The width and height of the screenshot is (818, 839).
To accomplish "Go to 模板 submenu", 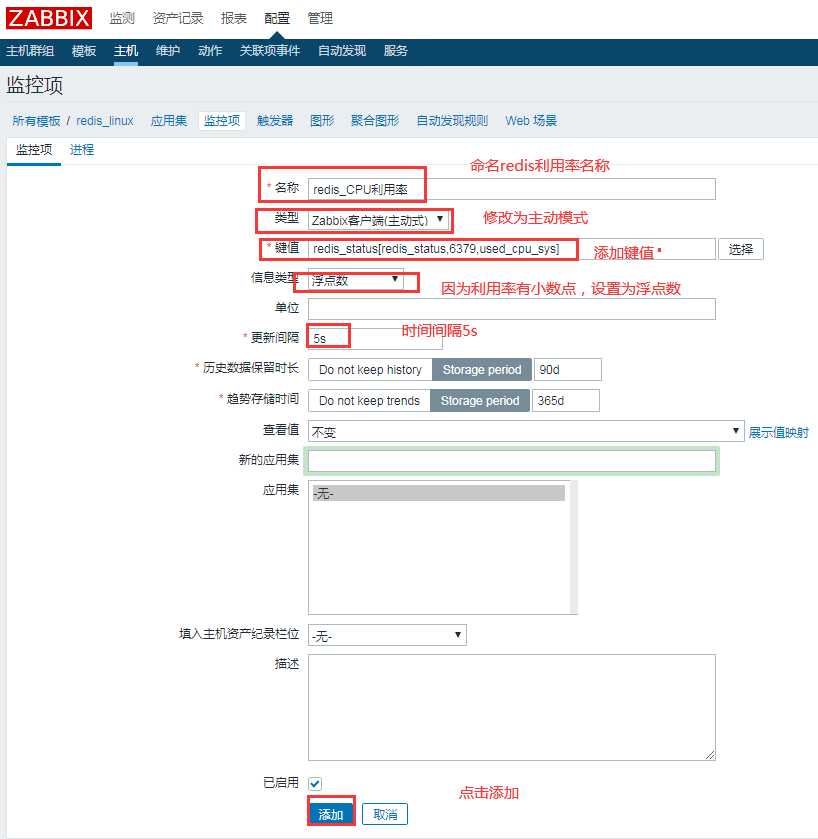I will (83, 51).
